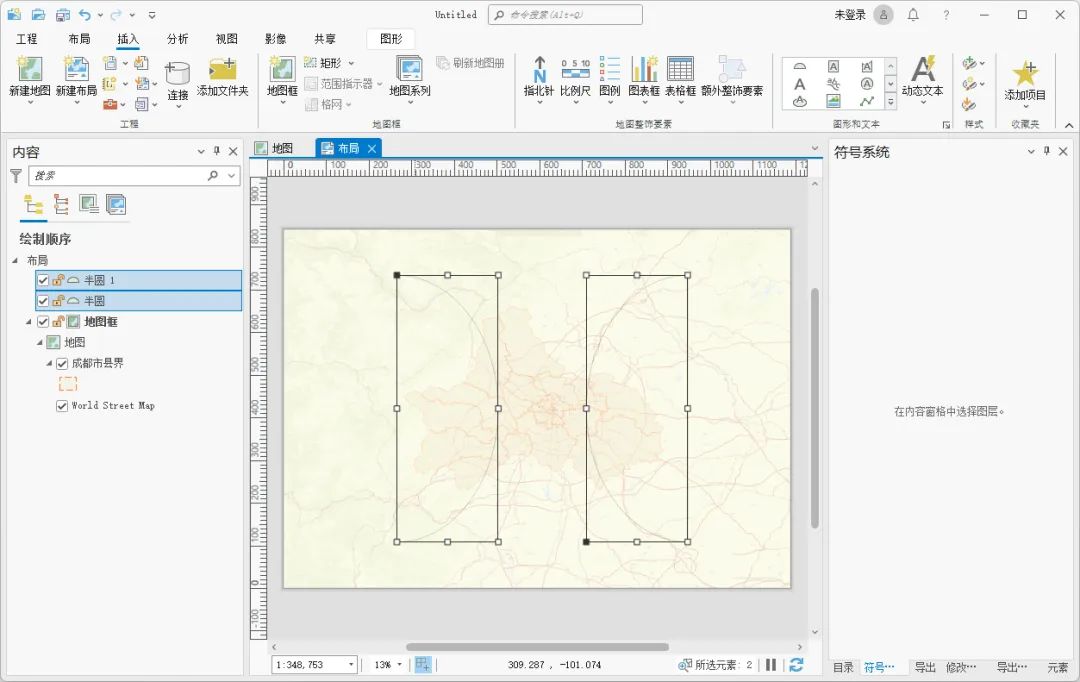Toggle the World Street Map layer checkbox
This screenshot has width=1080, height=682.
click(62, 406)
